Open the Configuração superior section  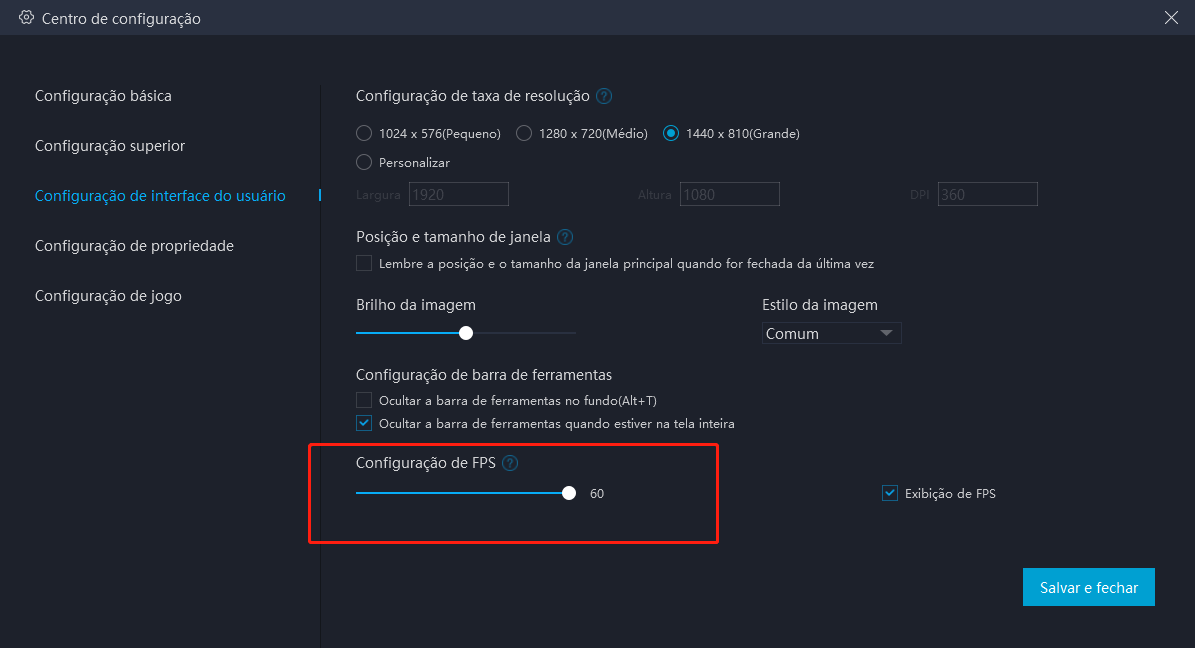click(x=110, y=145)
